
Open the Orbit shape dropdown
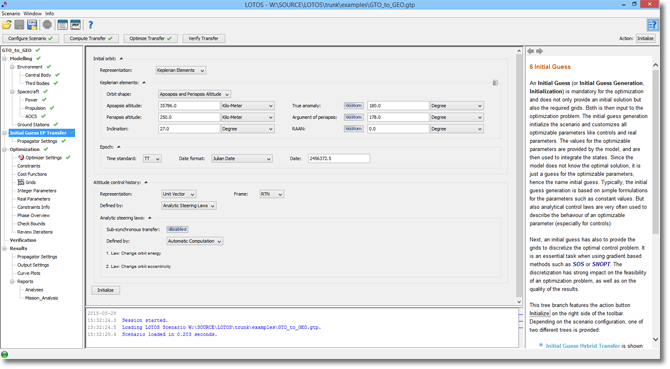(x=194, y=94)
